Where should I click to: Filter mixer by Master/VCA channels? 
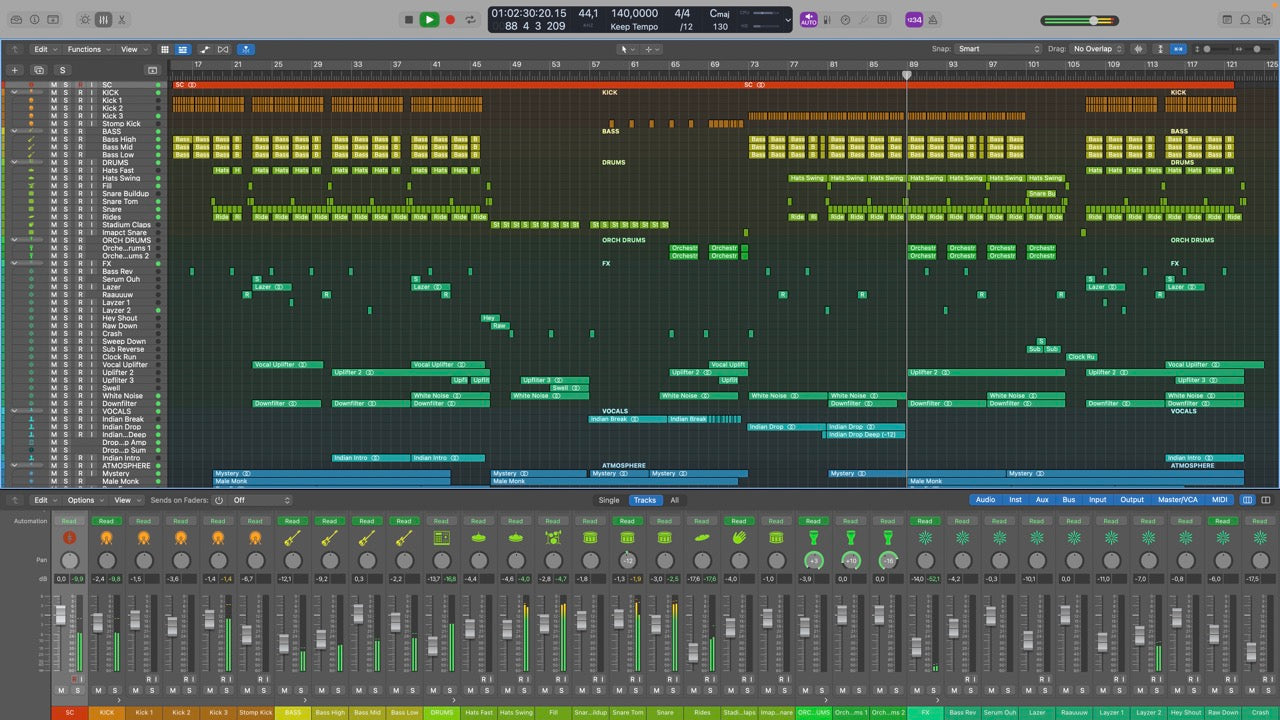click(x=1177, y=500)
